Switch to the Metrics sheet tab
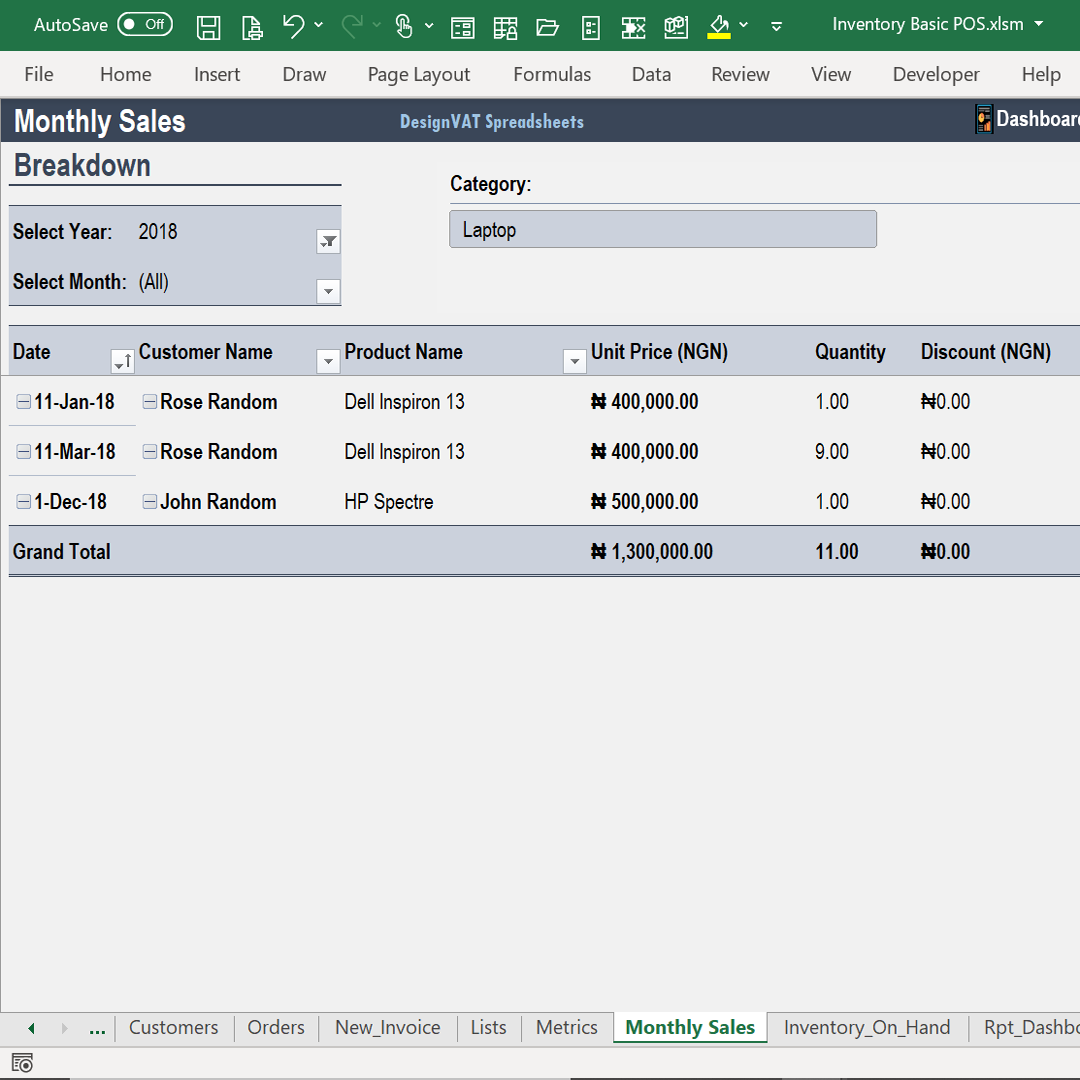The height and width of the screenshot is (1080, 1080). [566, 1027]
